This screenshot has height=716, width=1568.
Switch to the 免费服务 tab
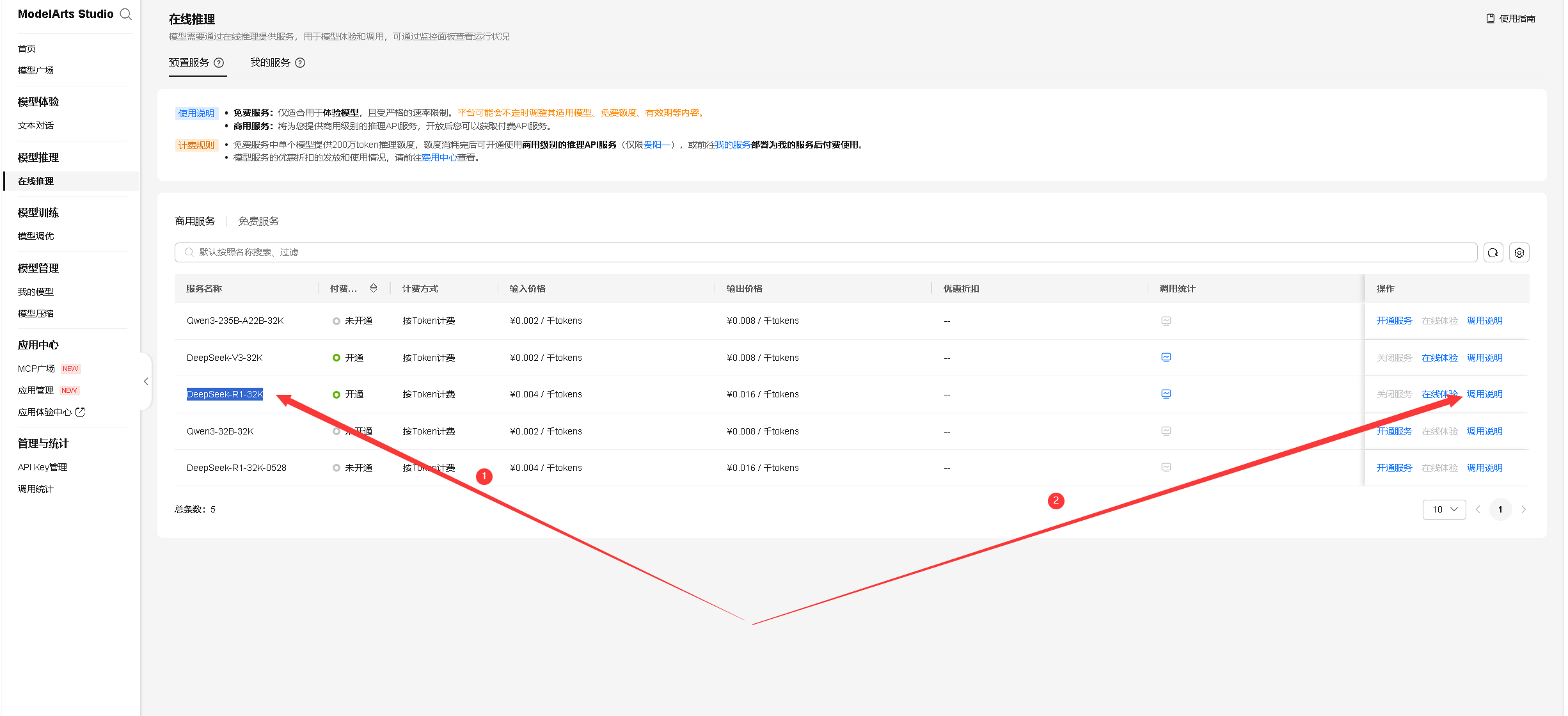tap(258, 221)
